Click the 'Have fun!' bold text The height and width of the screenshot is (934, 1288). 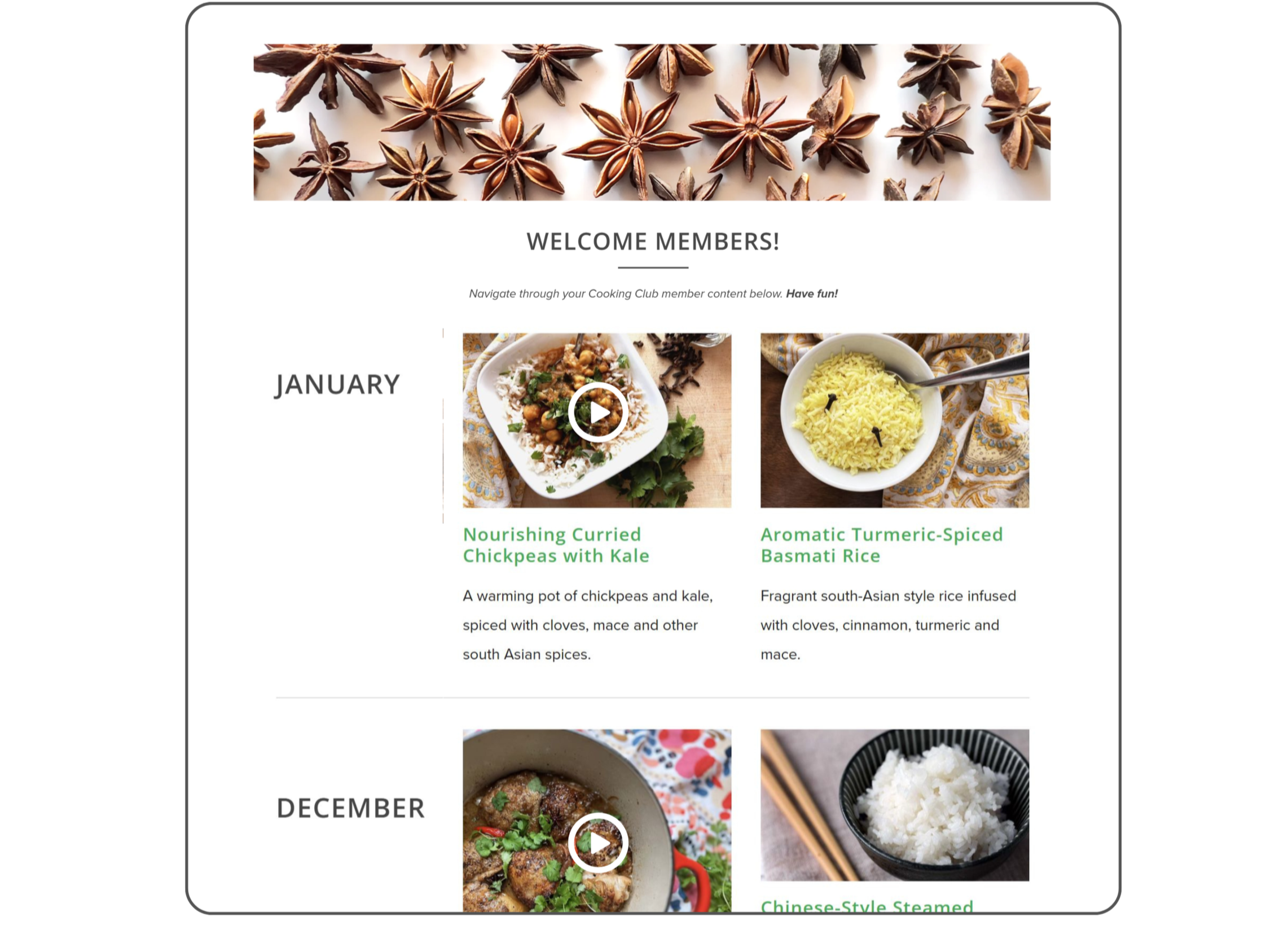pos(811,293)
